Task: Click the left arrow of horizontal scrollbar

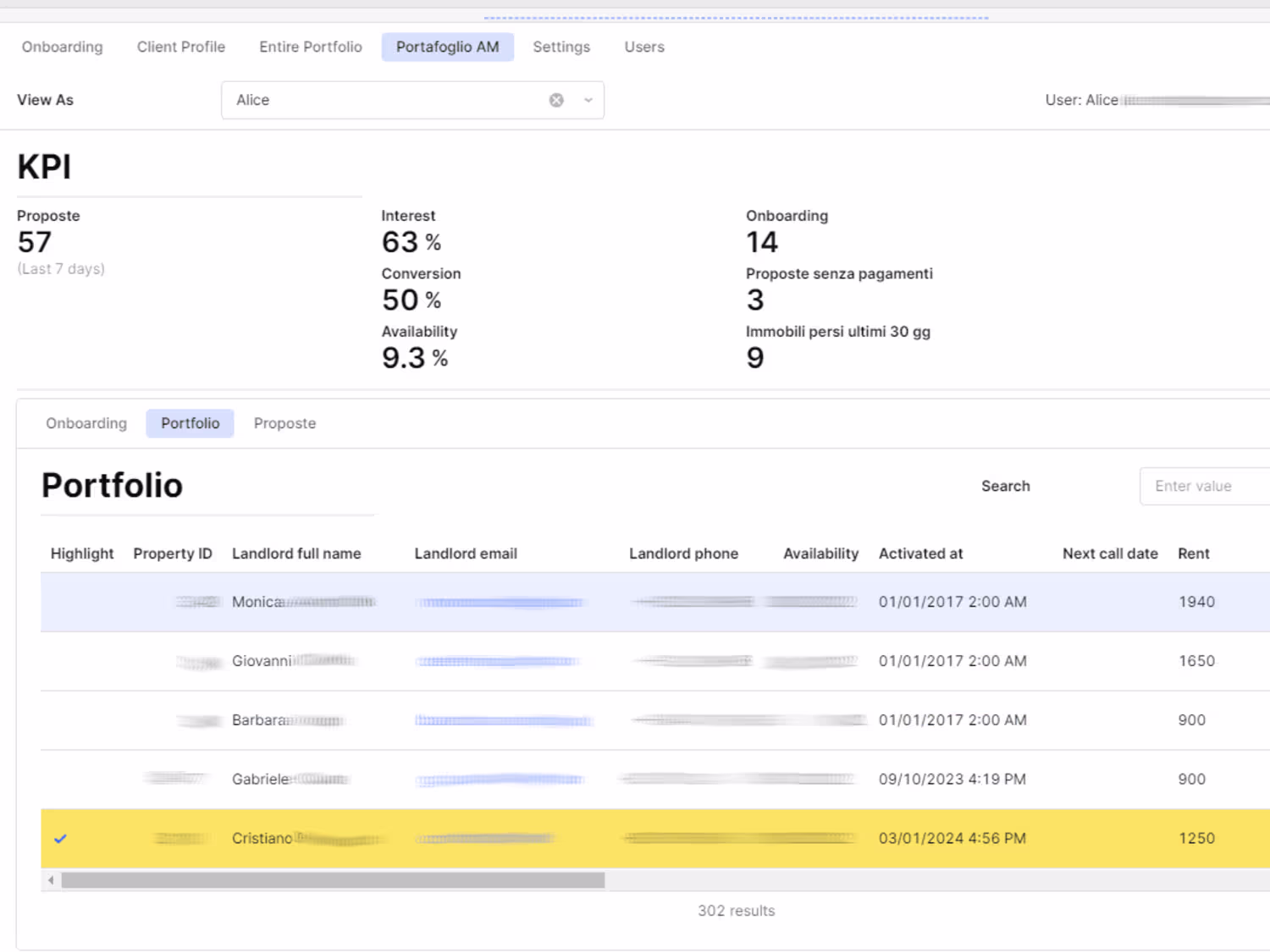Action: click(51, 880)
